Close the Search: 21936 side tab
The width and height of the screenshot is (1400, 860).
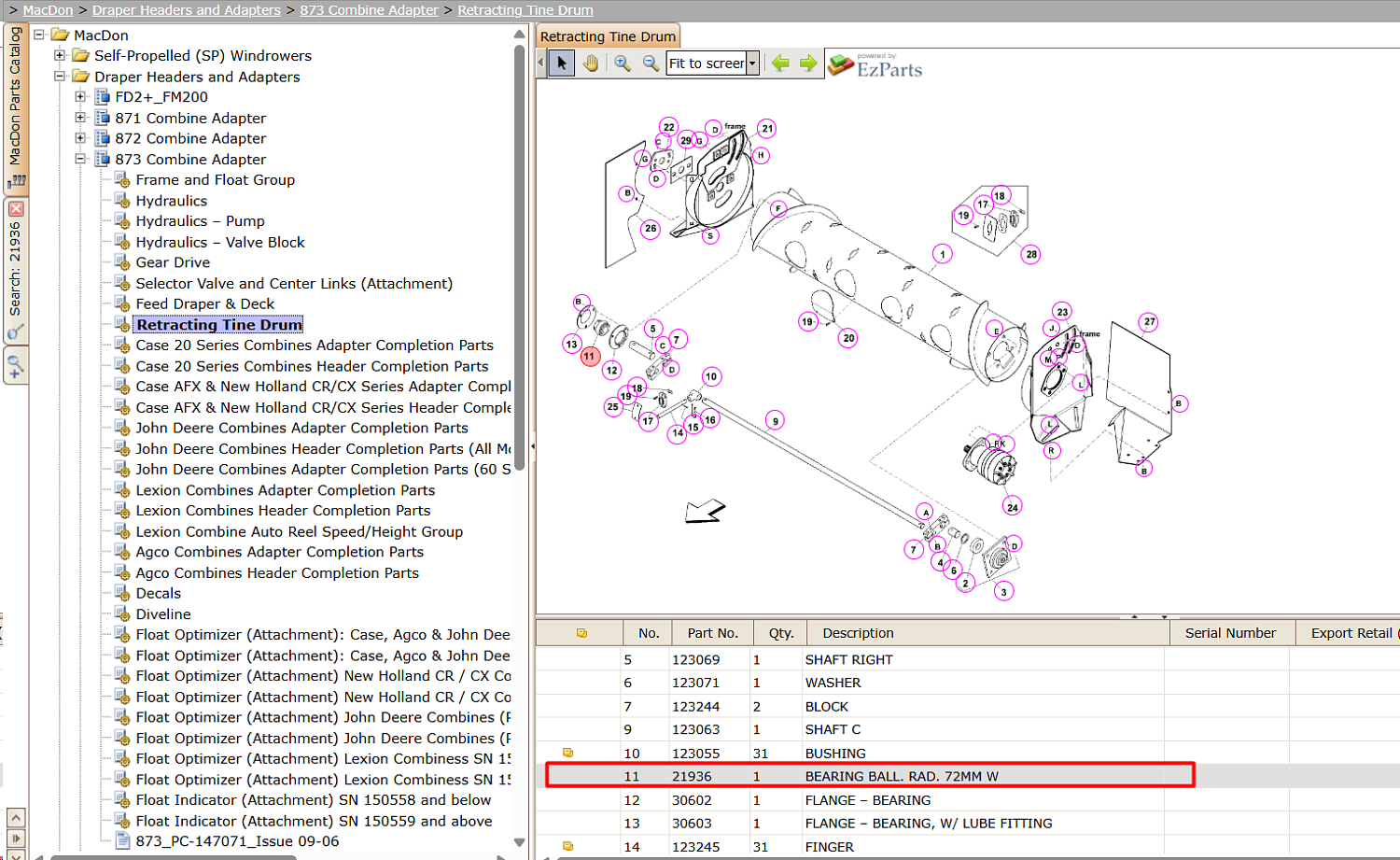[x=16, y=209]
